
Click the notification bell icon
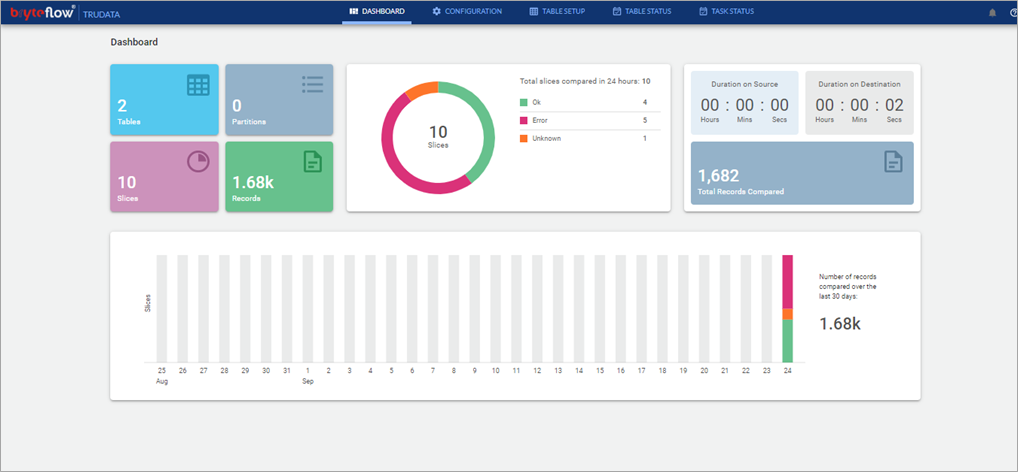tap(992, 12)
